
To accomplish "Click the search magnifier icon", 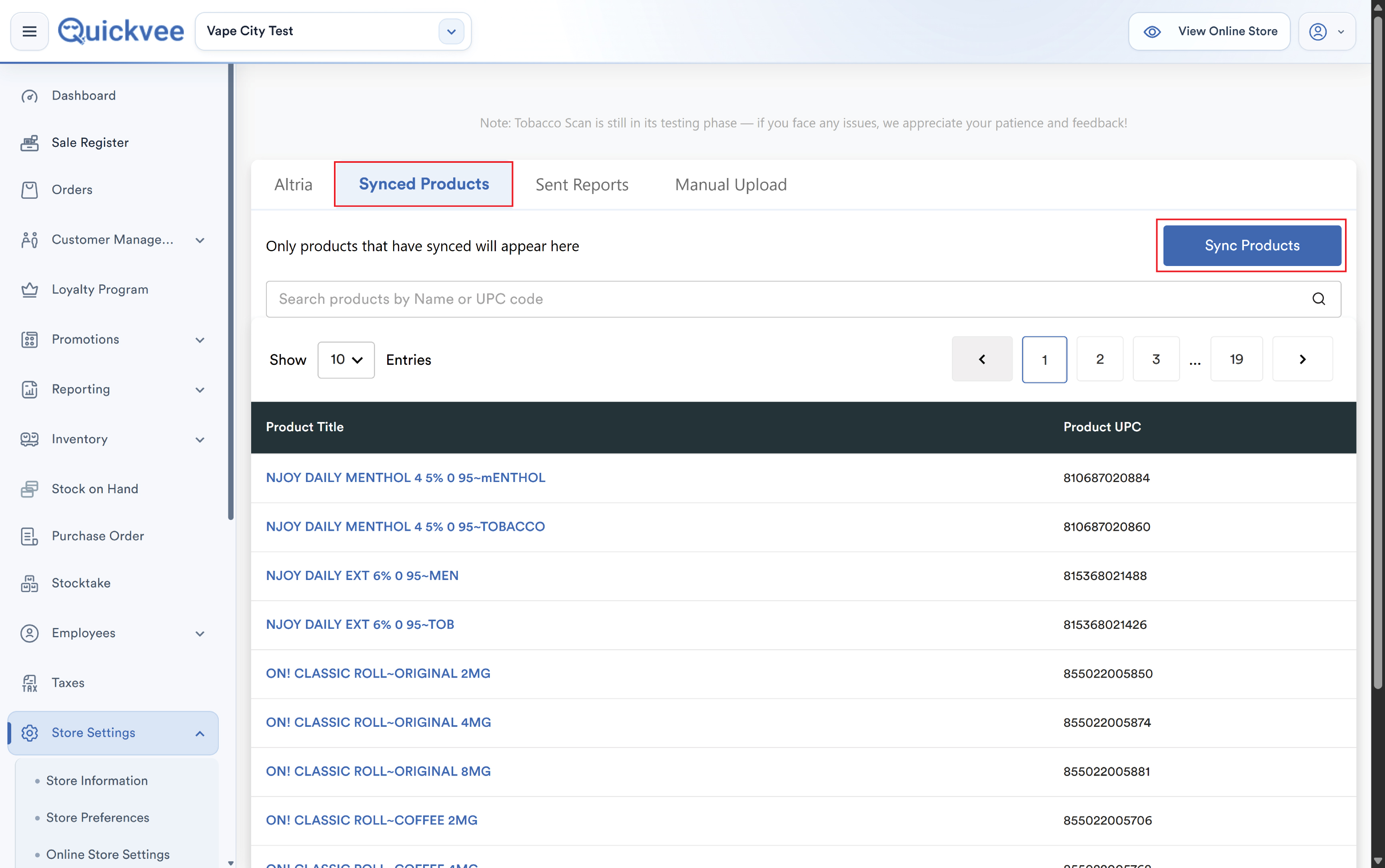I will point(1319,299).
